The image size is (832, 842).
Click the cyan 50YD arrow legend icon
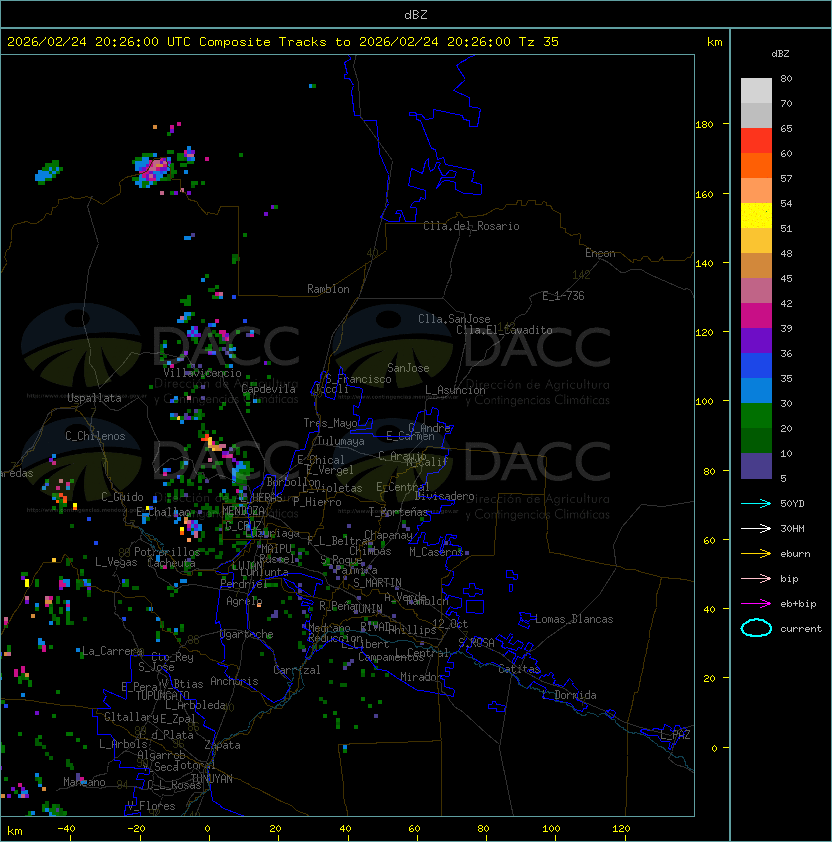tap(756, 504)
